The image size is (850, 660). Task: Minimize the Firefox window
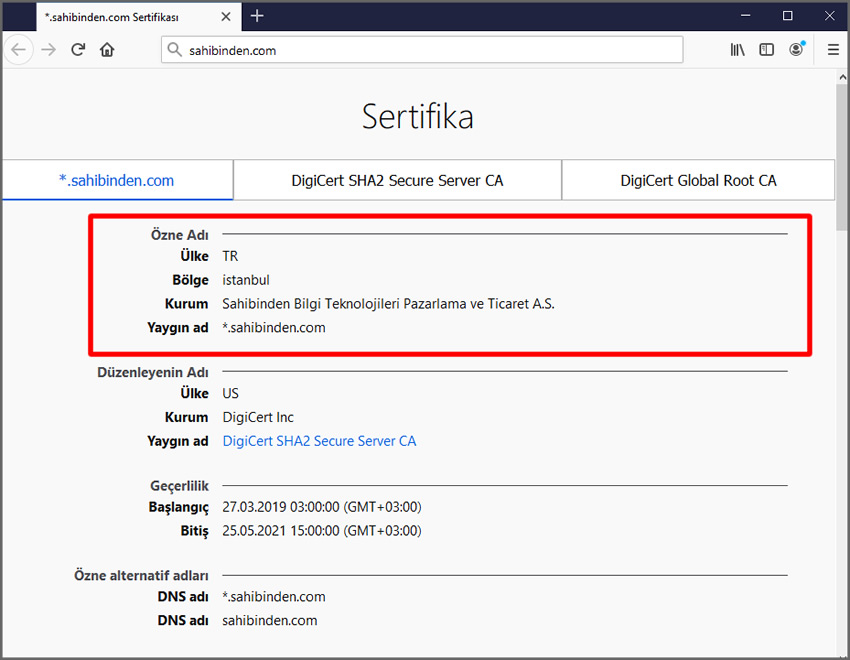coord(745,16)
